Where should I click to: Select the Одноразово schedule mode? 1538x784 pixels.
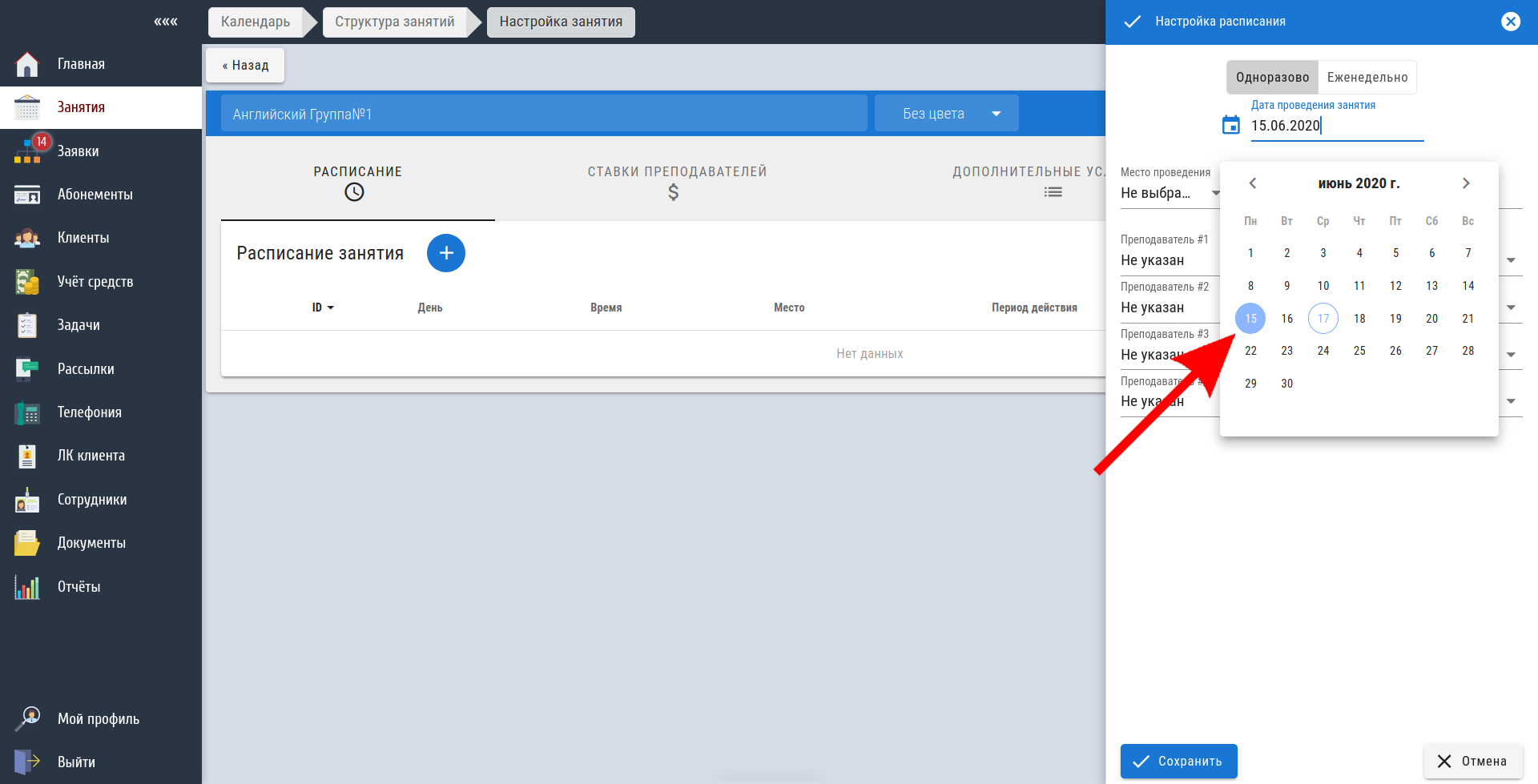[1272, 78]
